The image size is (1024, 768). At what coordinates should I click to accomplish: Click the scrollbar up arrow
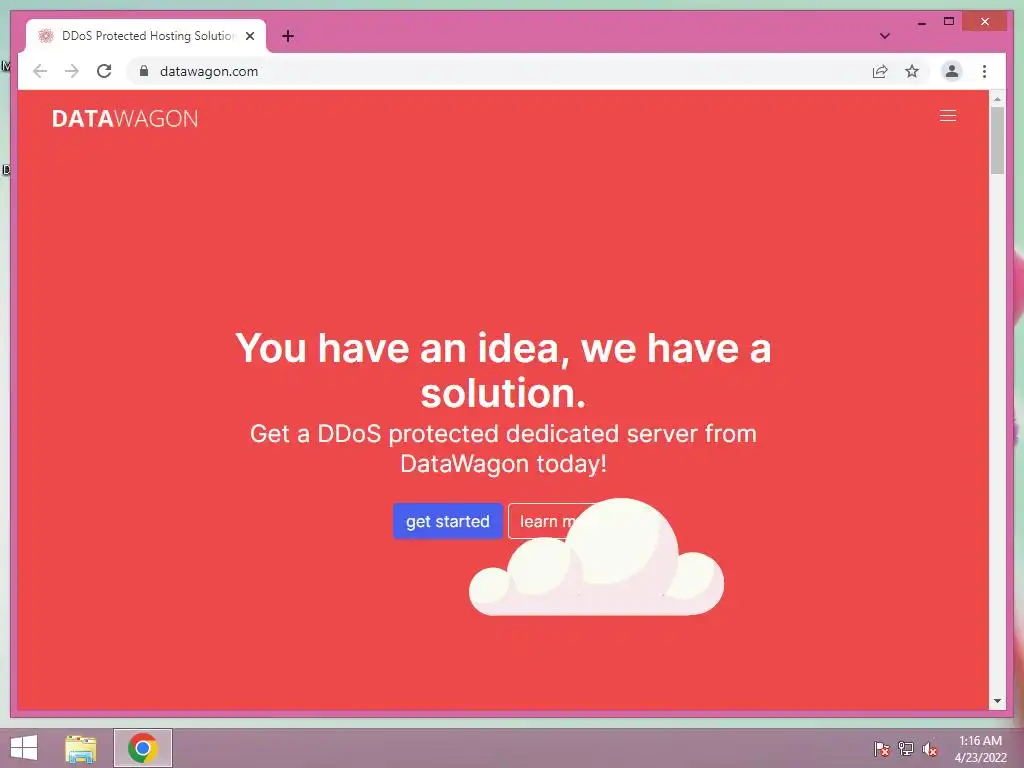(x=997, y=99)
